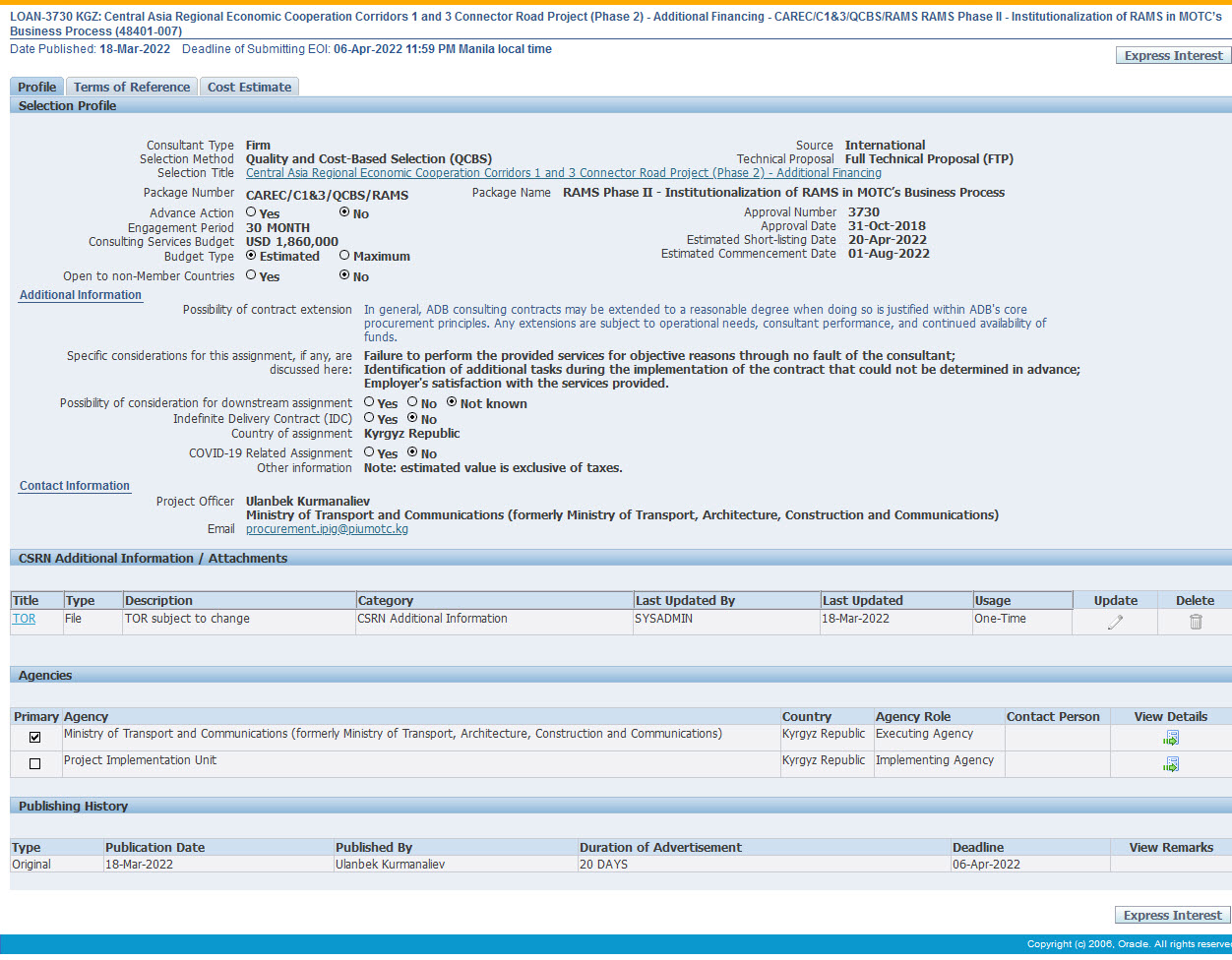Click 'Quality and Cost-Based Selection (QCBS)' text

(369, 159)
